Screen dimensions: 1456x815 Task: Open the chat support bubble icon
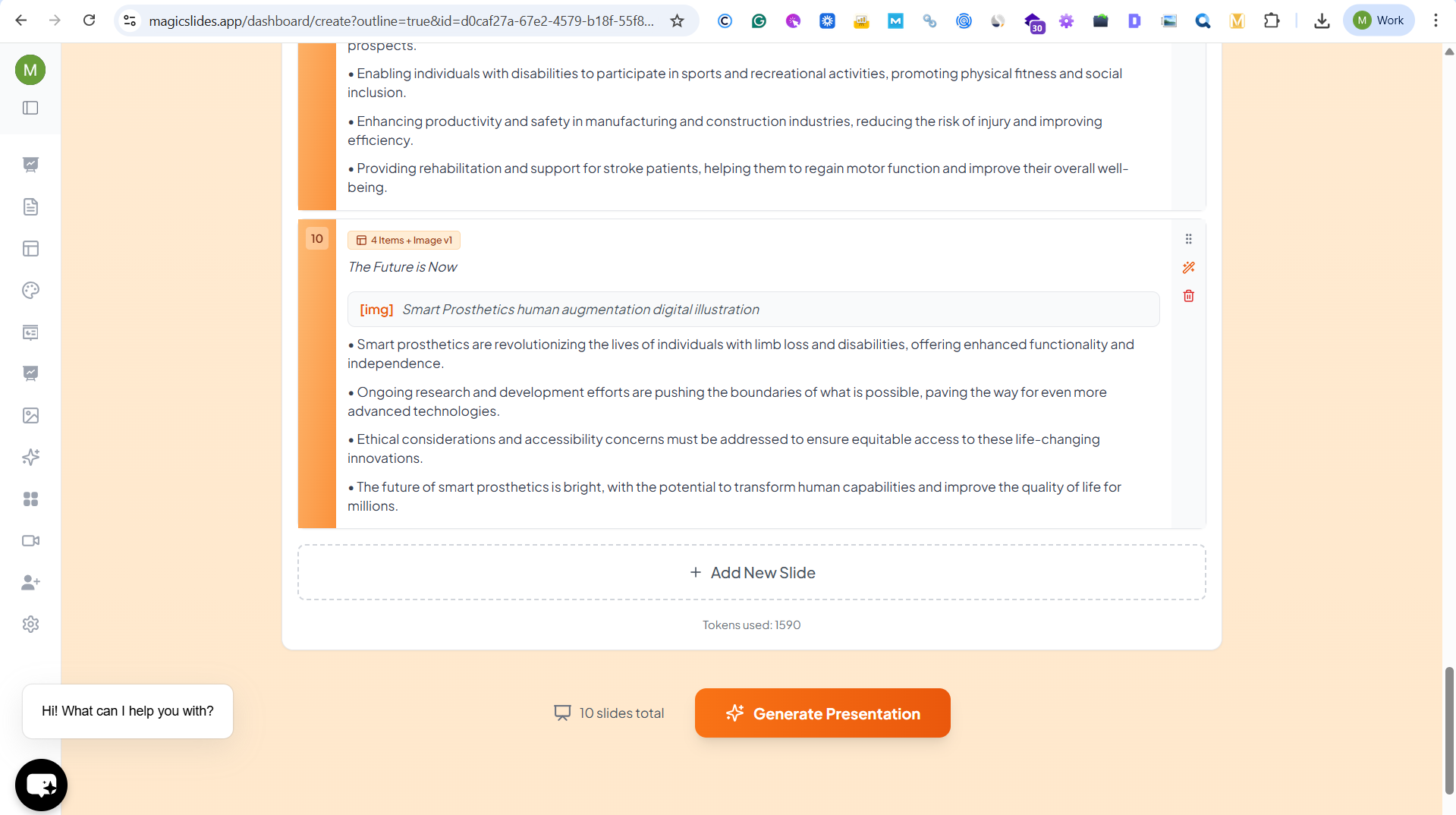pos(41,785)
